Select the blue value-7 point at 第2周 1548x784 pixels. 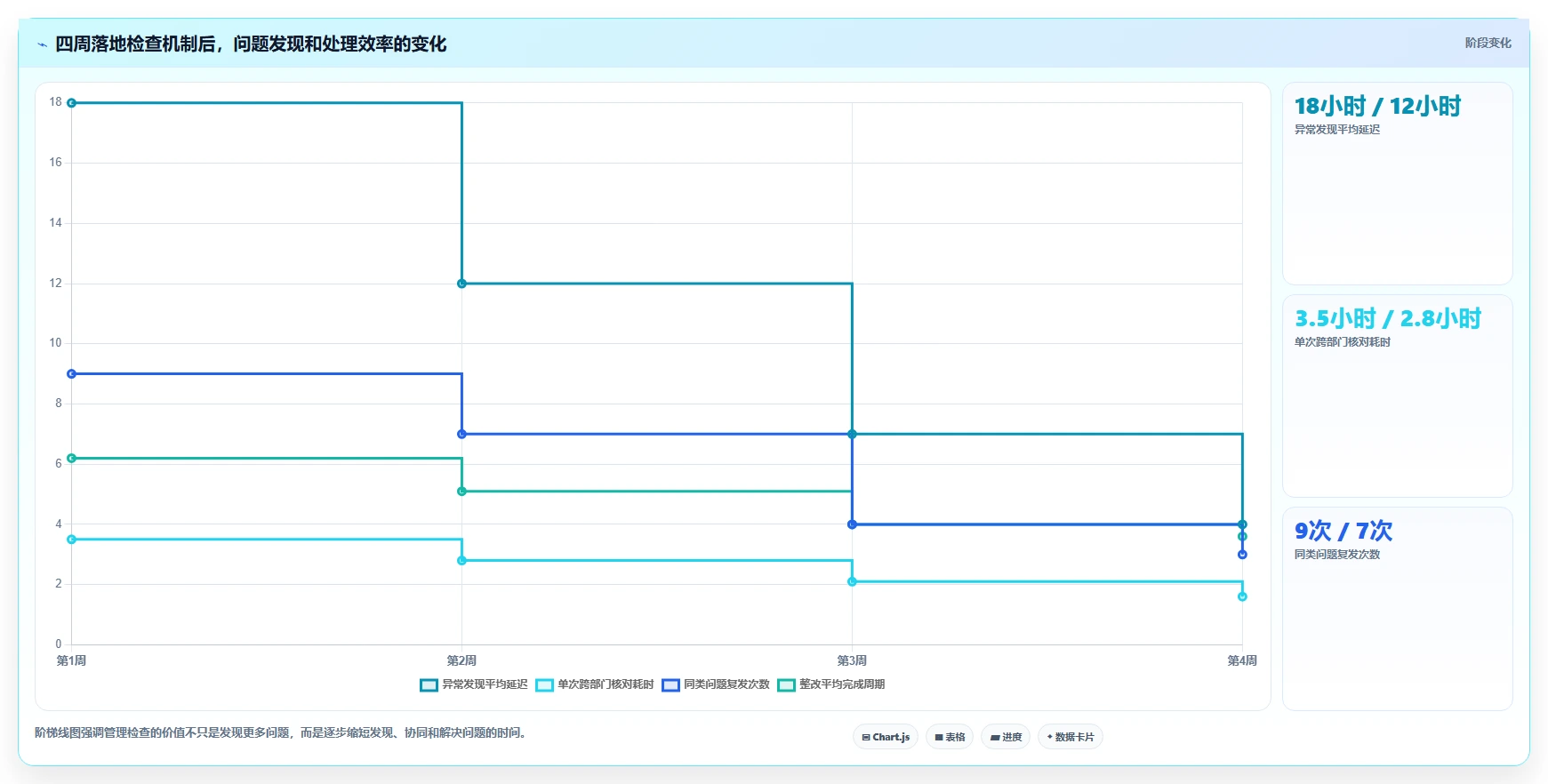coord(461,434)
